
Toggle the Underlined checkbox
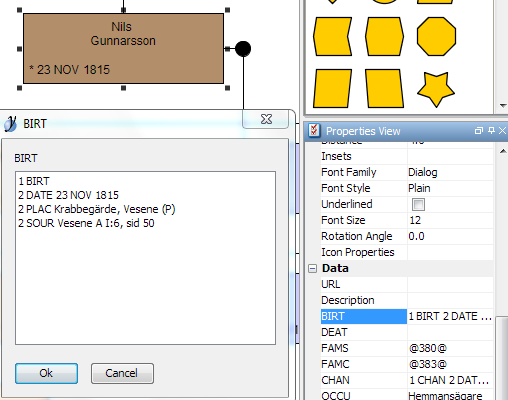pos(418,204)
